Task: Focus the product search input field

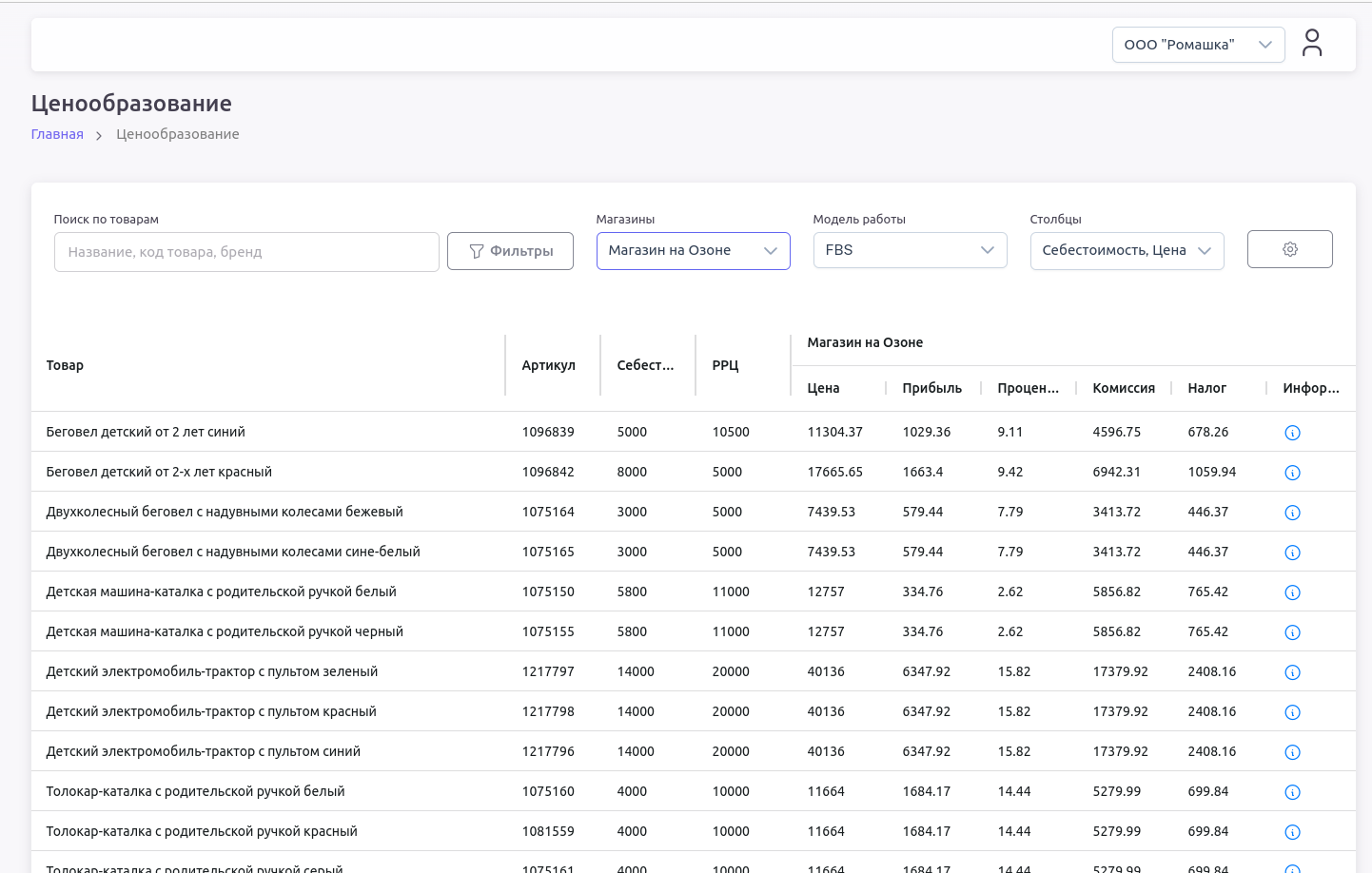Action: click(x=246, y=252)
